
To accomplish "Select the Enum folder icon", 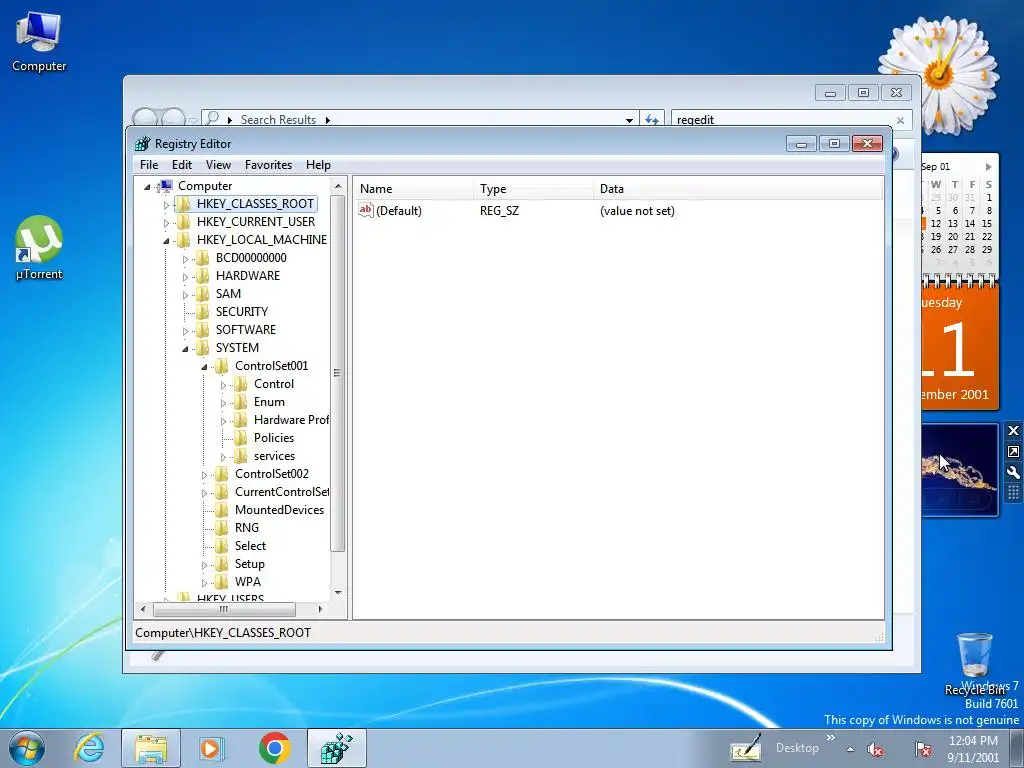I will (x=240, y=402).
